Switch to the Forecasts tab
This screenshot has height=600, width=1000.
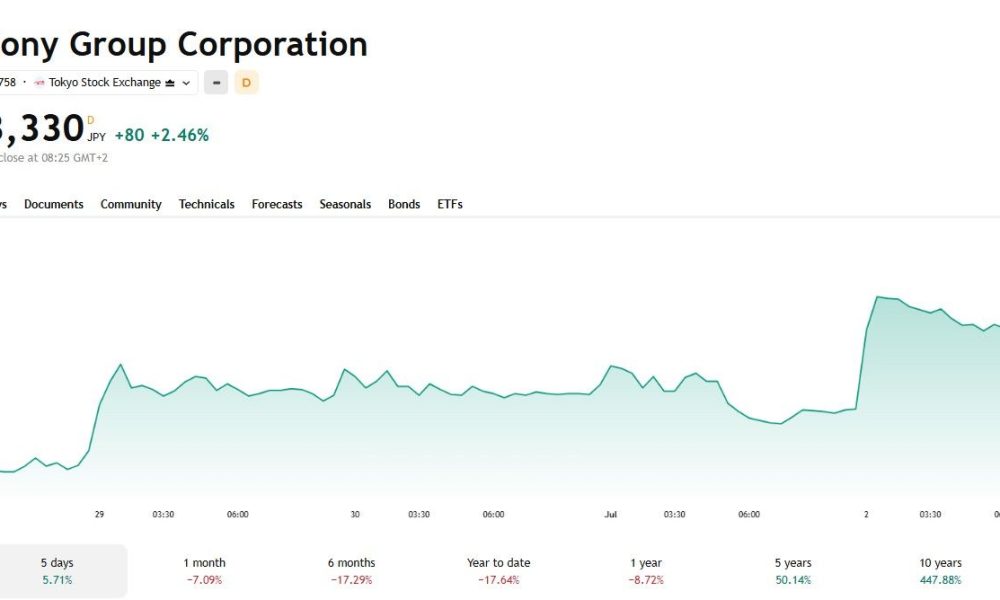277,204
